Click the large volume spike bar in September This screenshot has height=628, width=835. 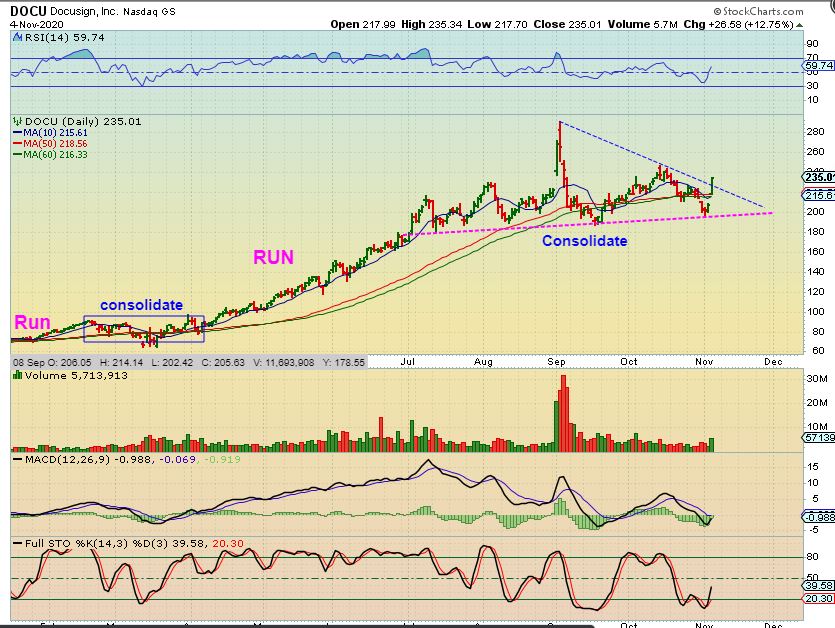[x=563, y=413]
